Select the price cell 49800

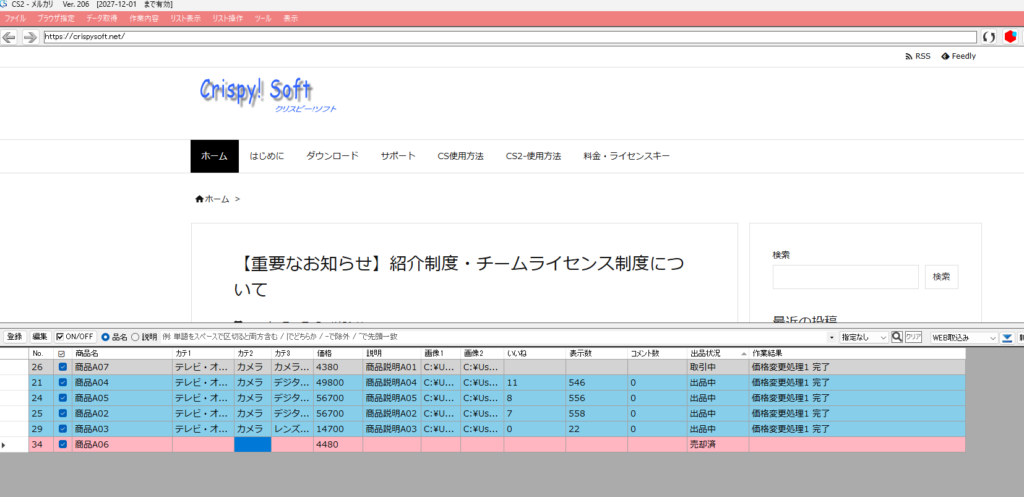pyautogui.click(x=338, y=383)
